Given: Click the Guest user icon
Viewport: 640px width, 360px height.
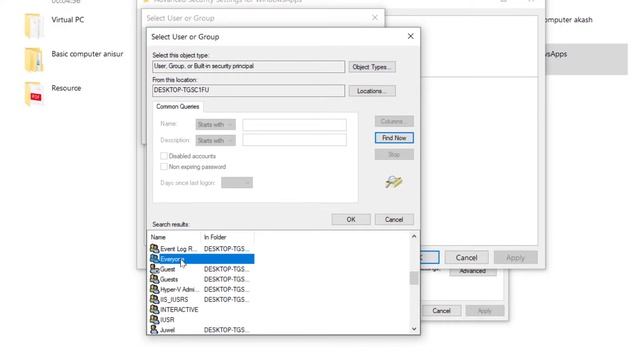Looking at the screenshot, I should [x=154, y=269].
